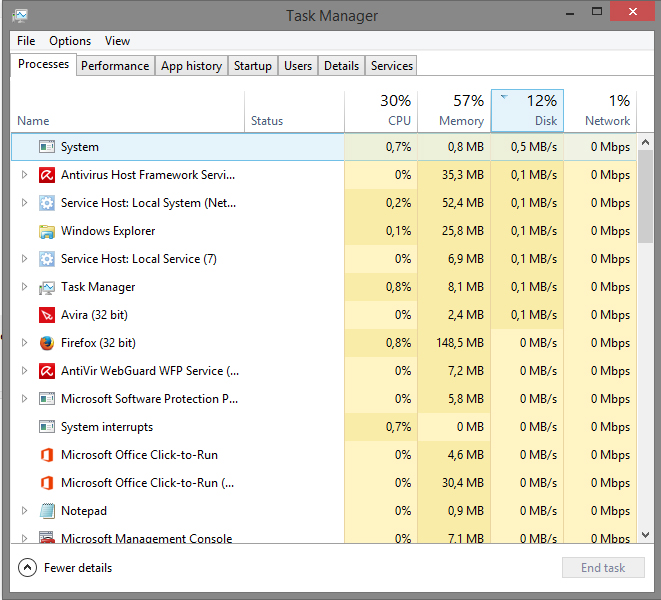Click the System process icon

pos(47,147)
